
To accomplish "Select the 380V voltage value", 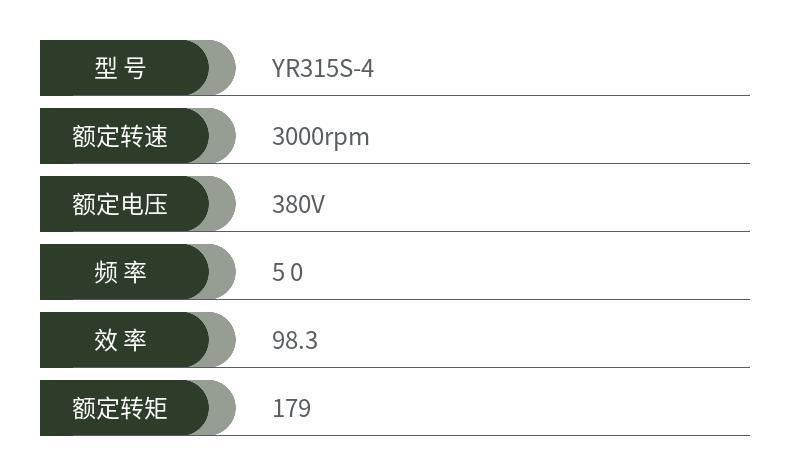I will point(298,205).
